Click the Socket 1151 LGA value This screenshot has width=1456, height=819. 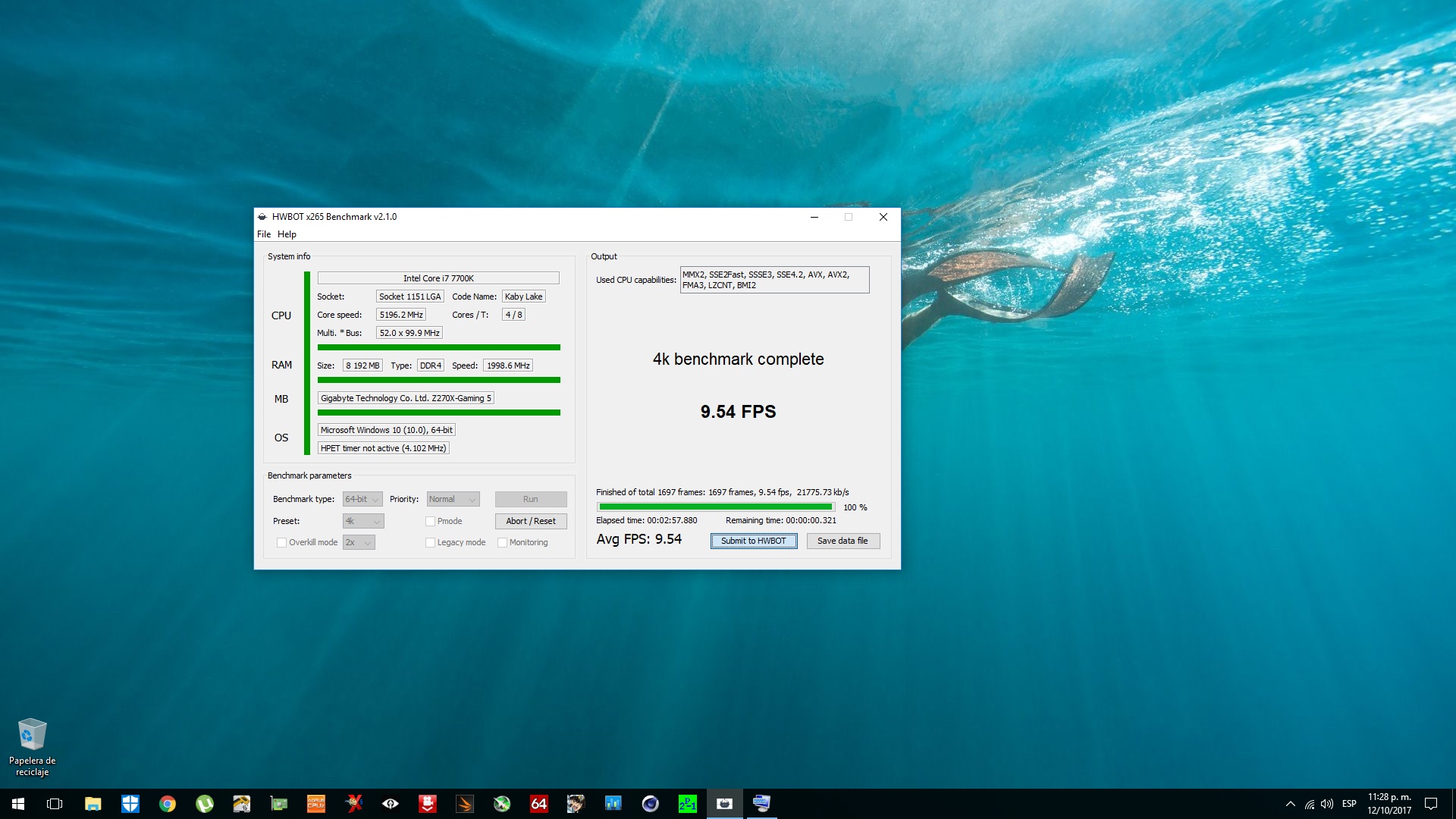tap(409, 297)
